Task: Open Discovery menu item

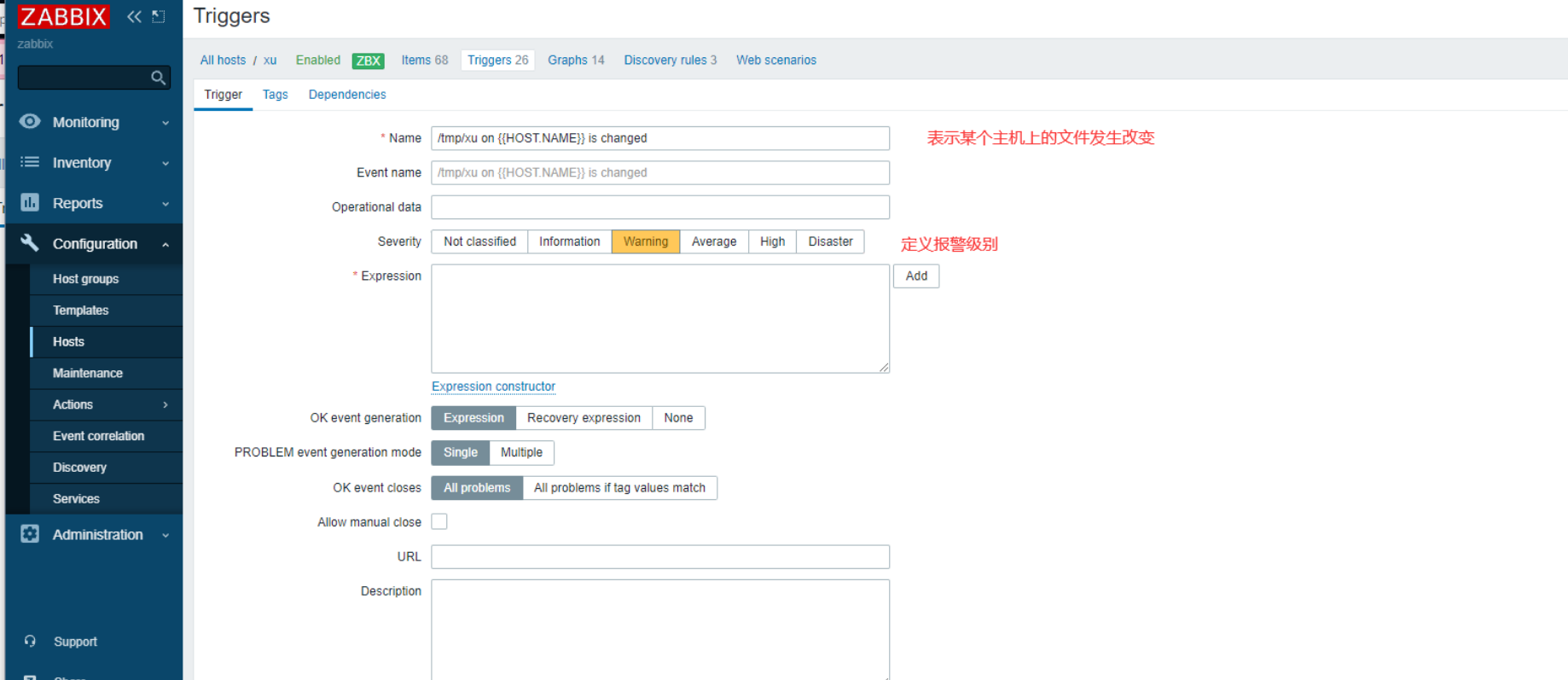Action: [106, 468]
